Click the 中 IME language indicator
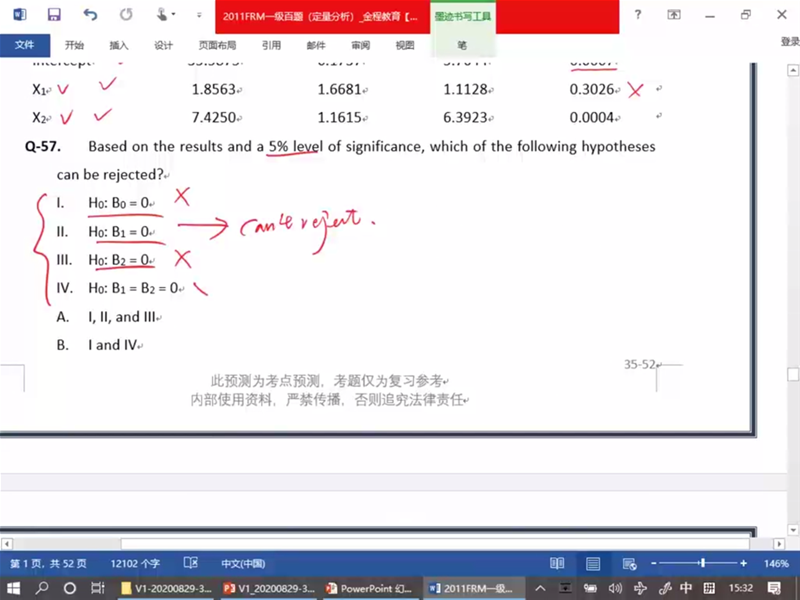This screenshot has width=800, height=600. point(686,588)
